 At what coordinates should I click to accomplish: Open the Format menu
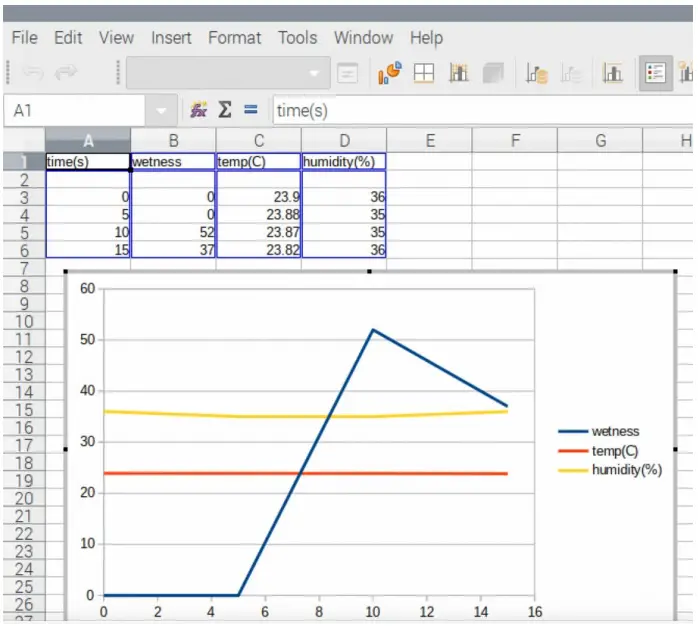click(235, 38)
